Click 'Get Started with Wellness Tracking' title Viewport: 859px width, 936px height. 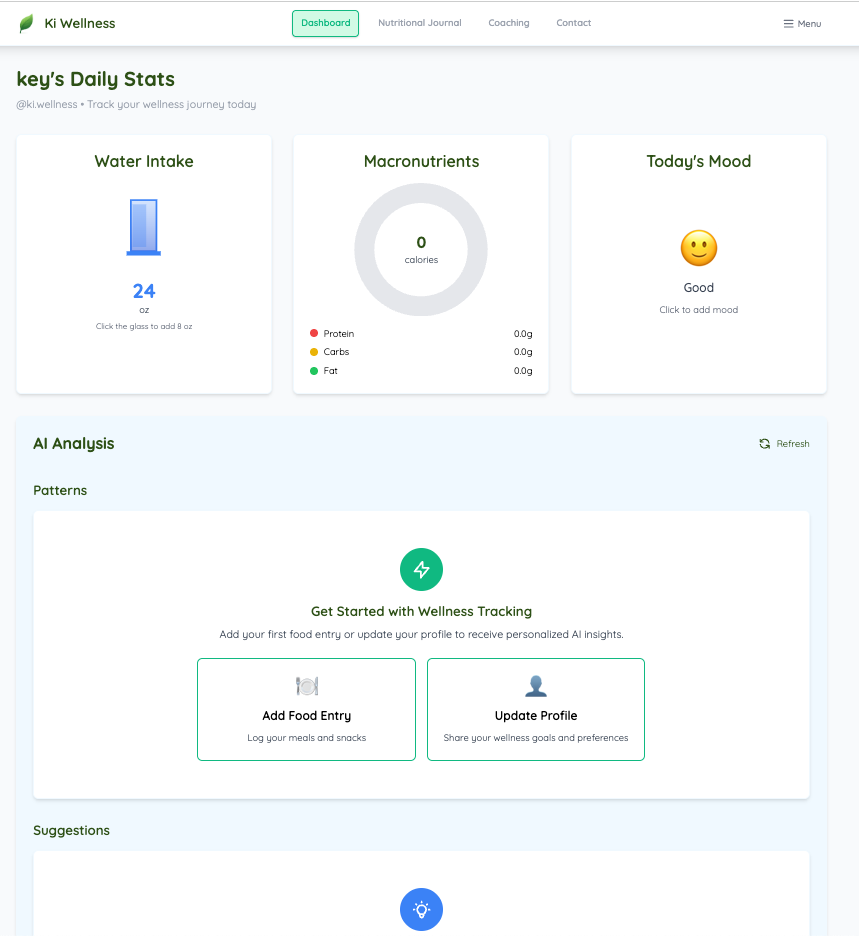coord(421,612)
